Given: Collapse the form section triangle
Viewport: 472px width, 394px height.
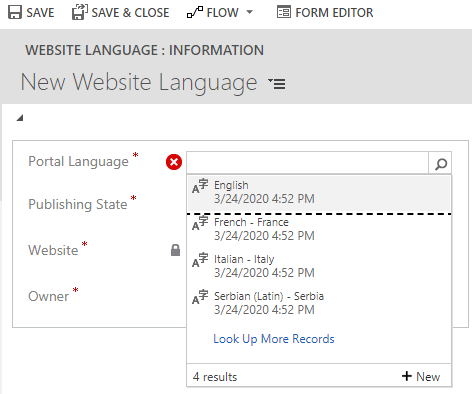Looking at the screenshot, I should point(20,117).
